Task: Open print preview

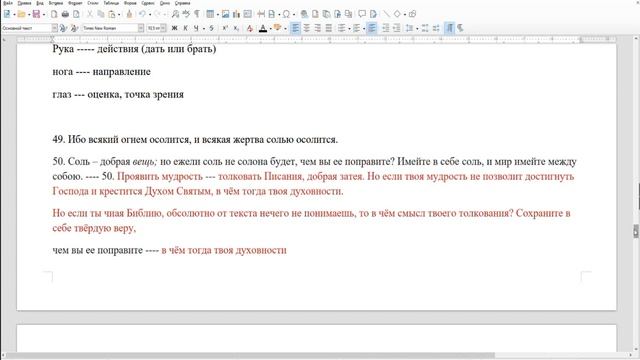Action: (x=76, y=14)
